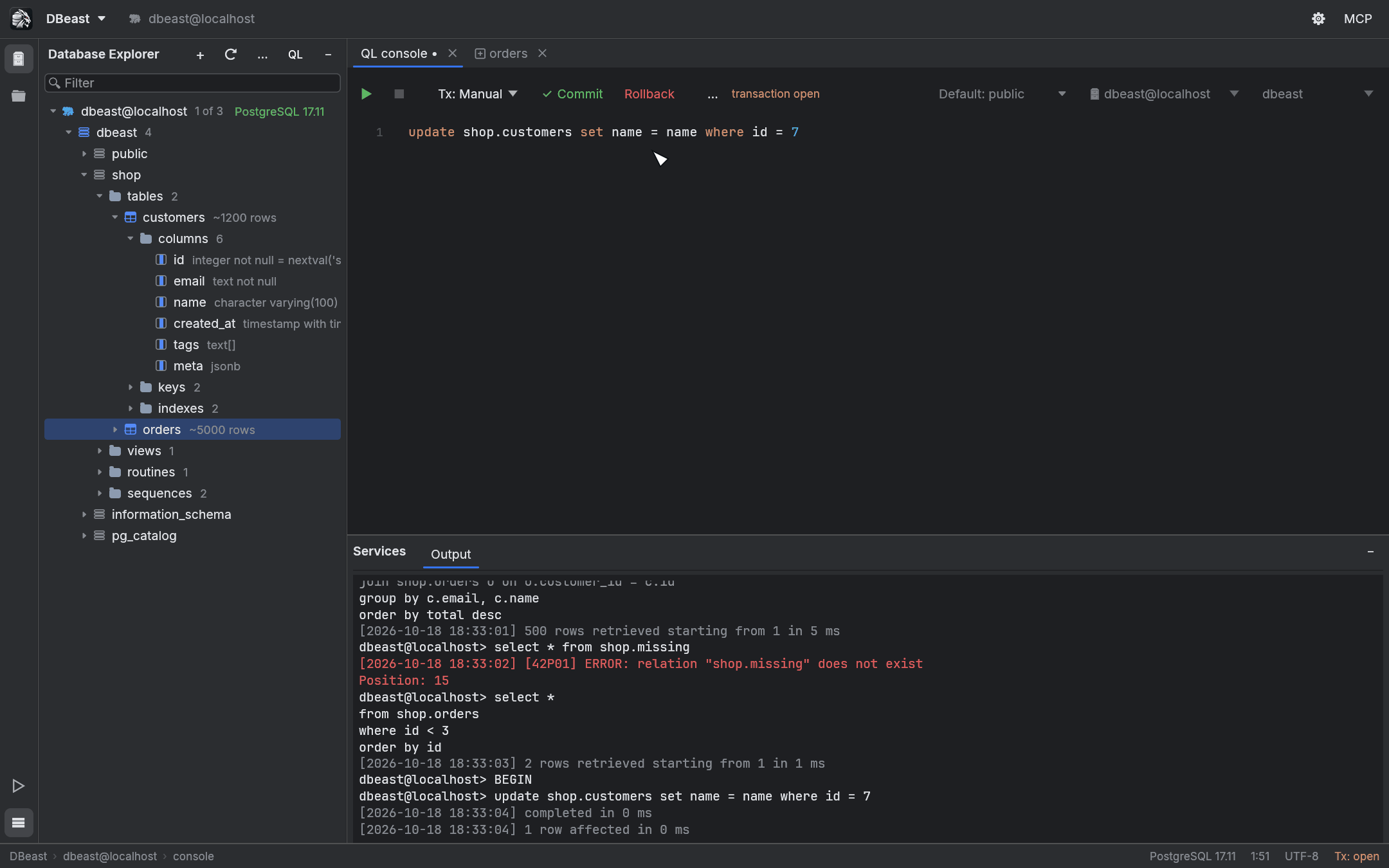Switch to the Output tab

pos(451,554)
